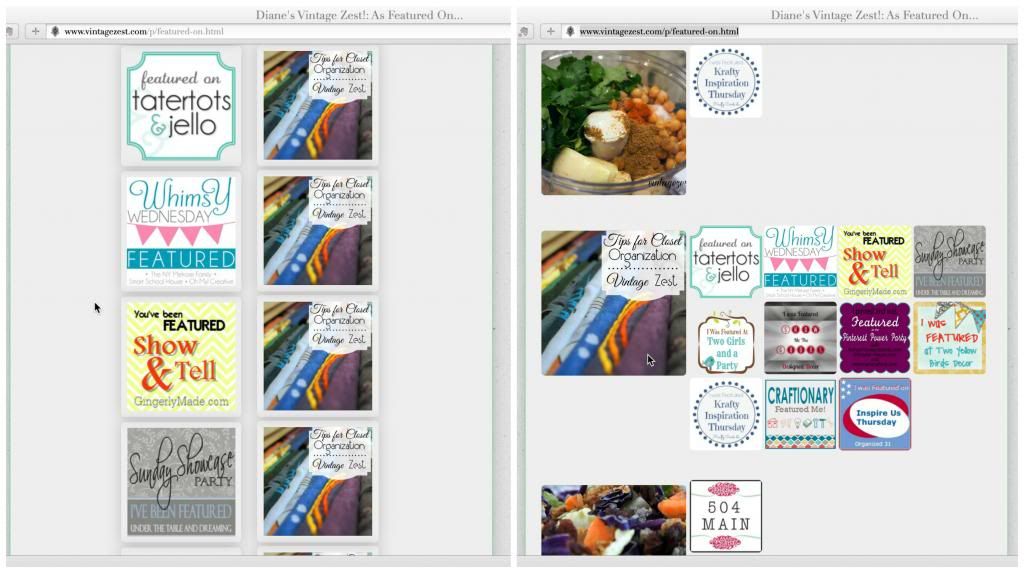Select left window's Diane's Vintage Zest title
Screen dimensions: 1024x572
click(359, 14)
